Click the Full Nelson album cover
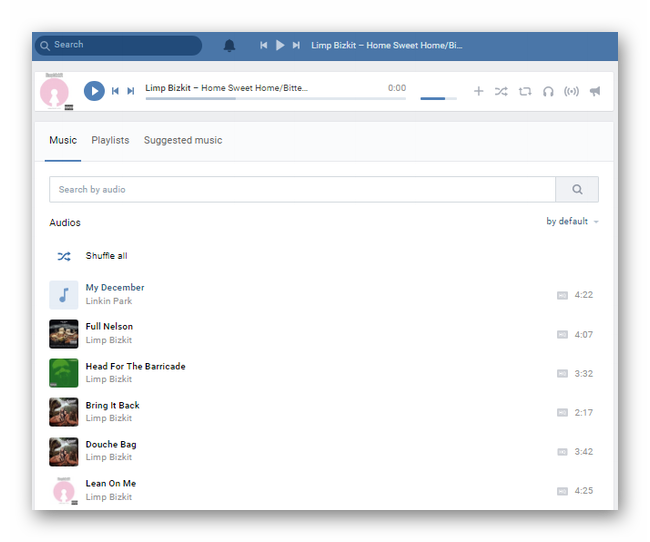Viewport: 650px width, 542px height. (x=63, y=334)
